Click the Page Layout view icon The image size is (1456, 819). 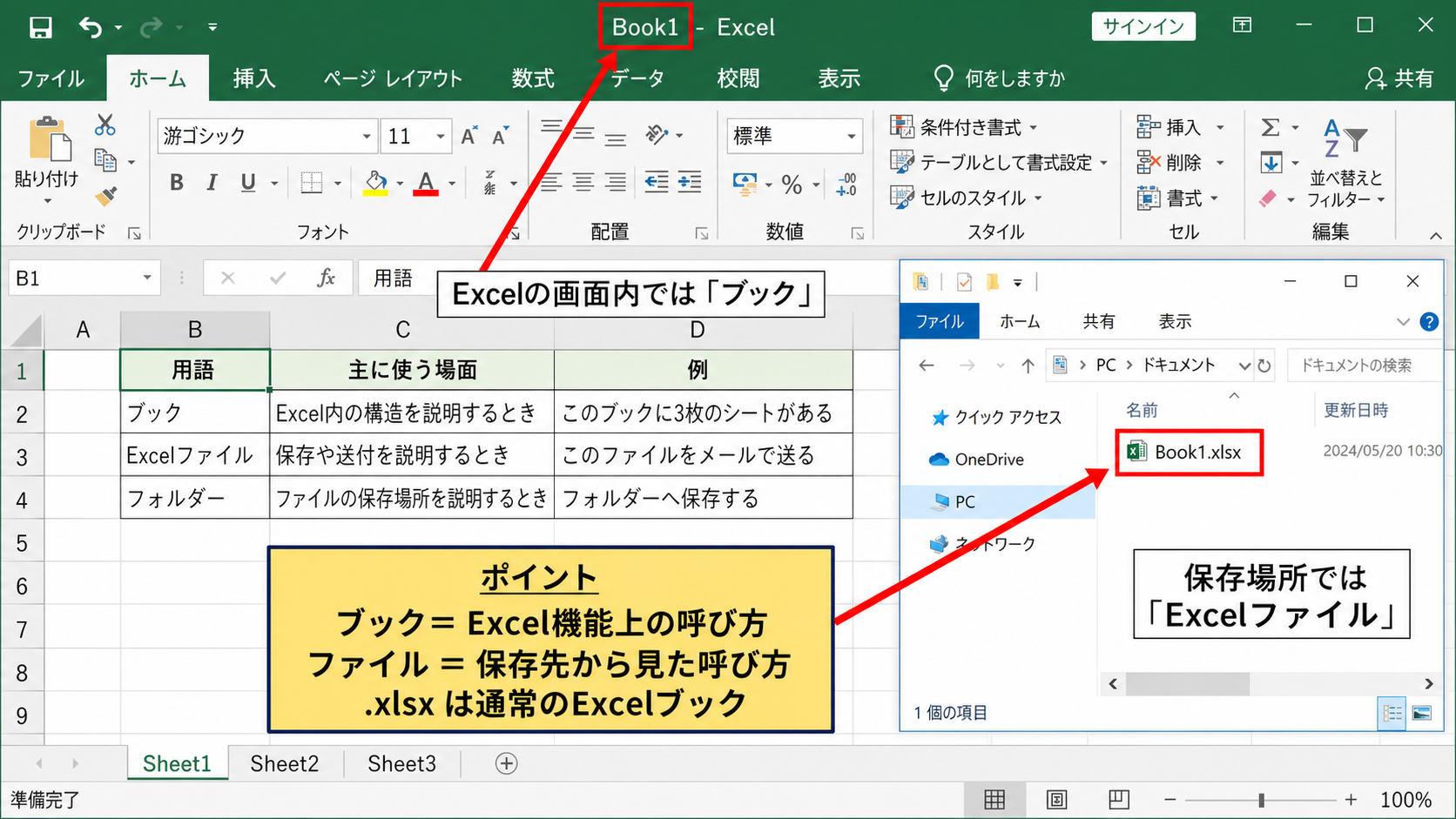[x=1056, y=799]
